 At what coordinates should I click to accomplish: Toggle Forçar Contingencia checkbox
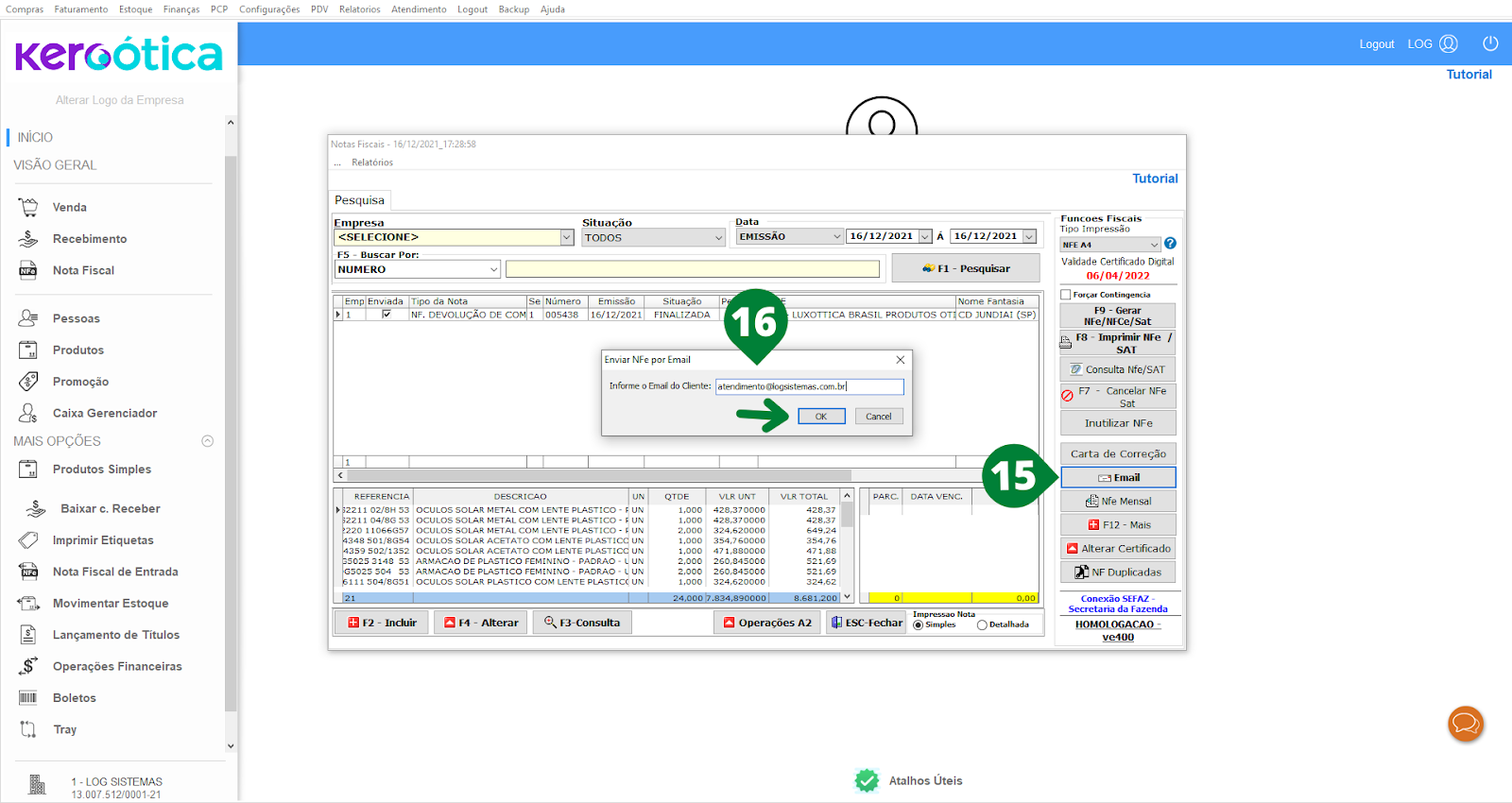[1066, 295]
